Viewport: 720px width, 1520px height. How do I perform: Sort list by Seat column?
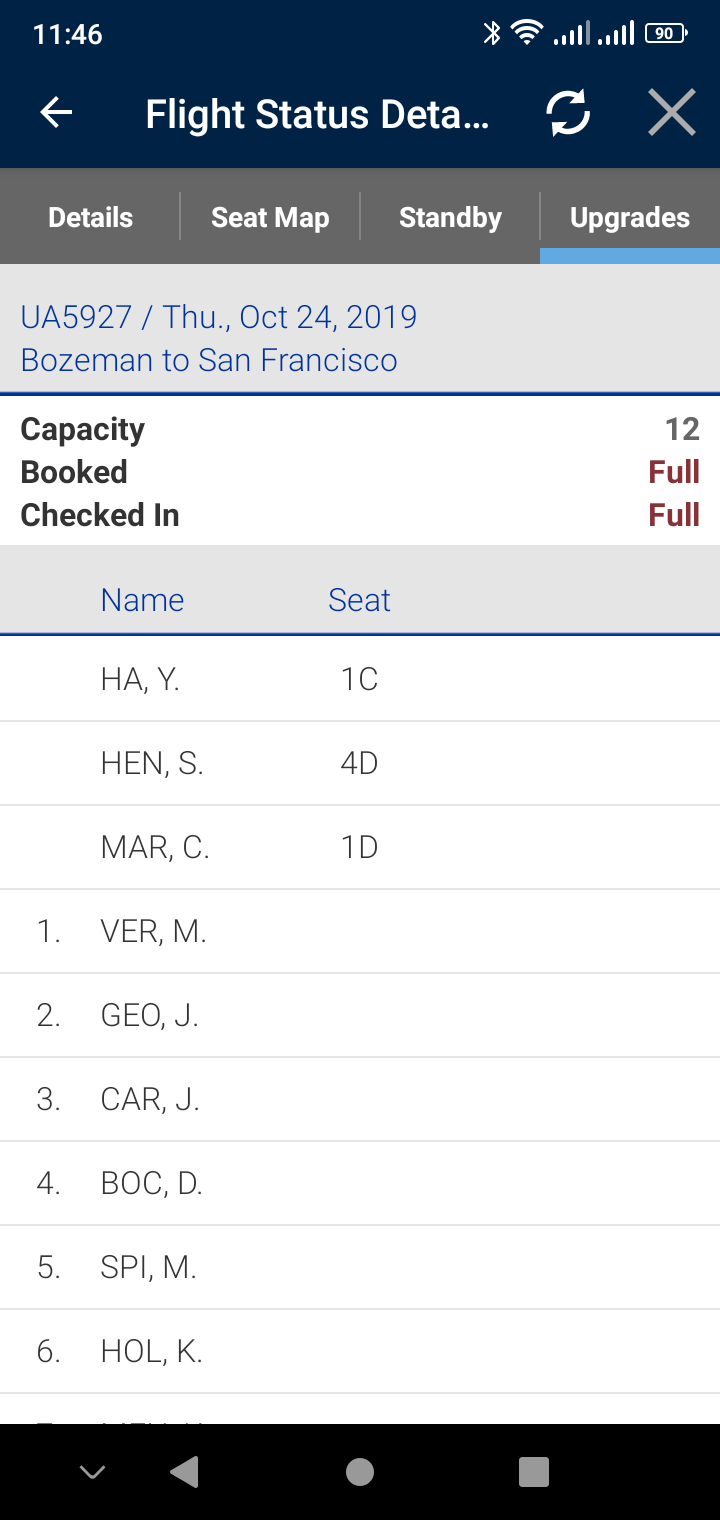[359, 600]
